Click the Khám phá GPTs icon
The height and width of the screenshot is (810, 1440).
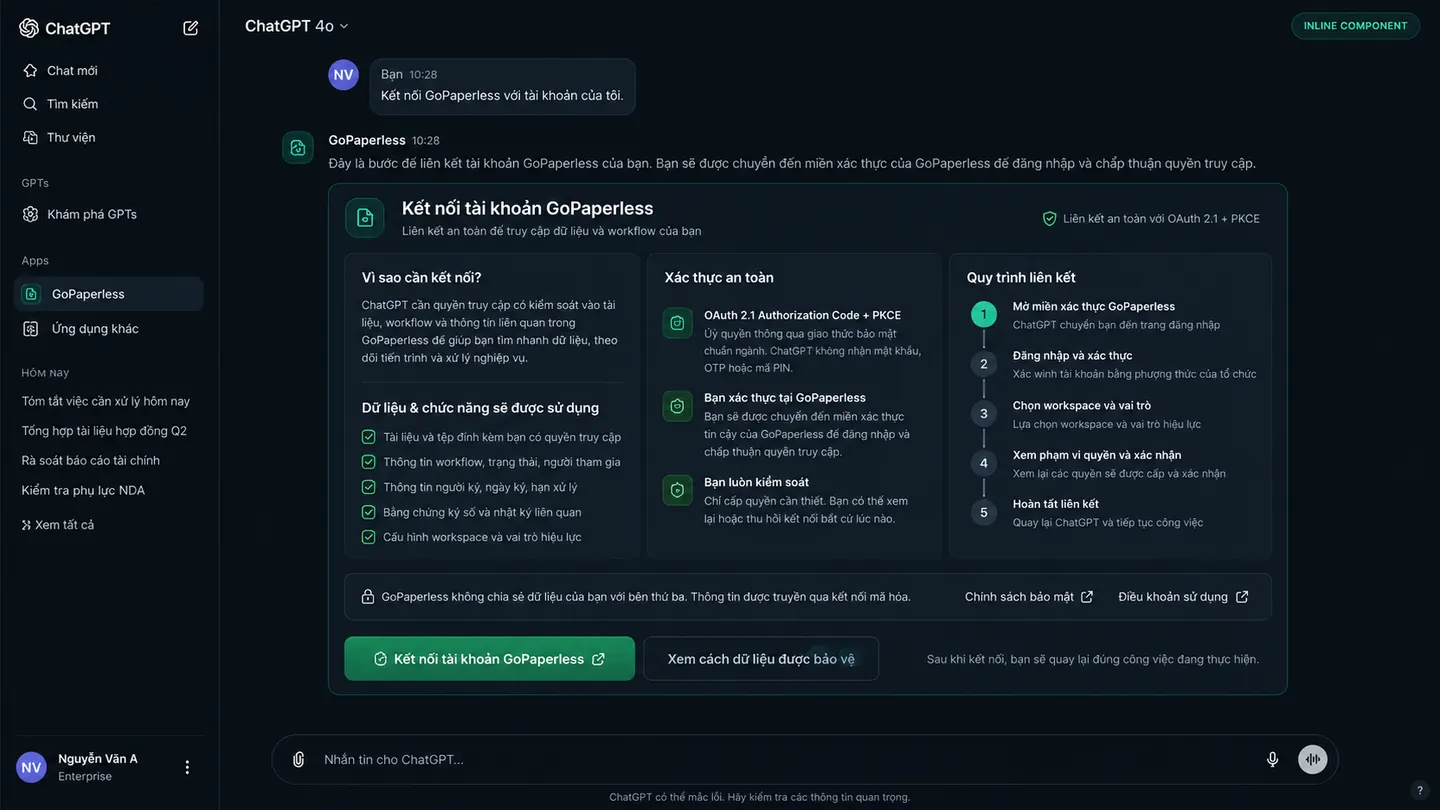coord(30,214)
